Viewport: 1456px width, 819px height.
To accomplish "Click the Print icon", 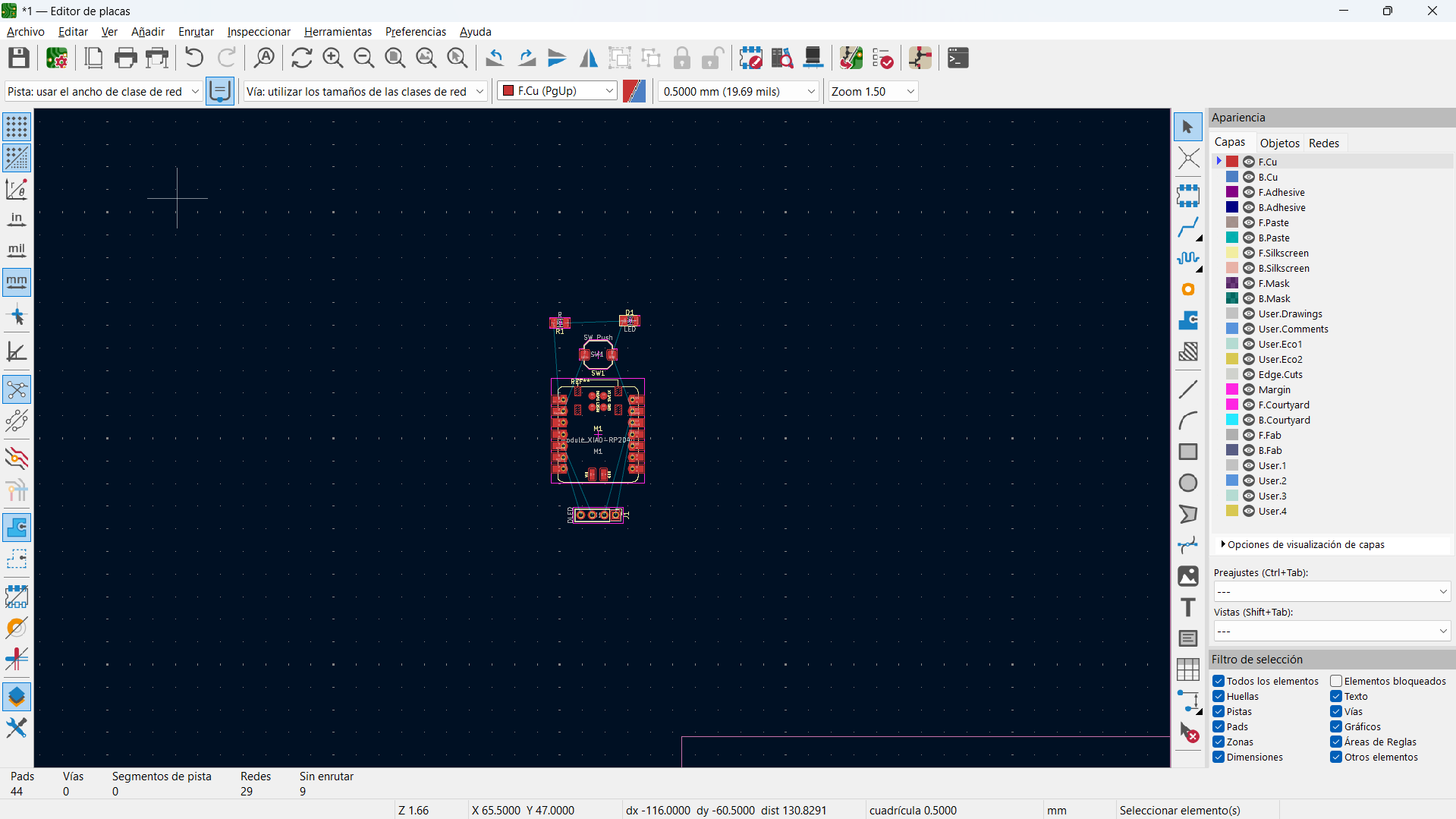I will pos(125,58).
